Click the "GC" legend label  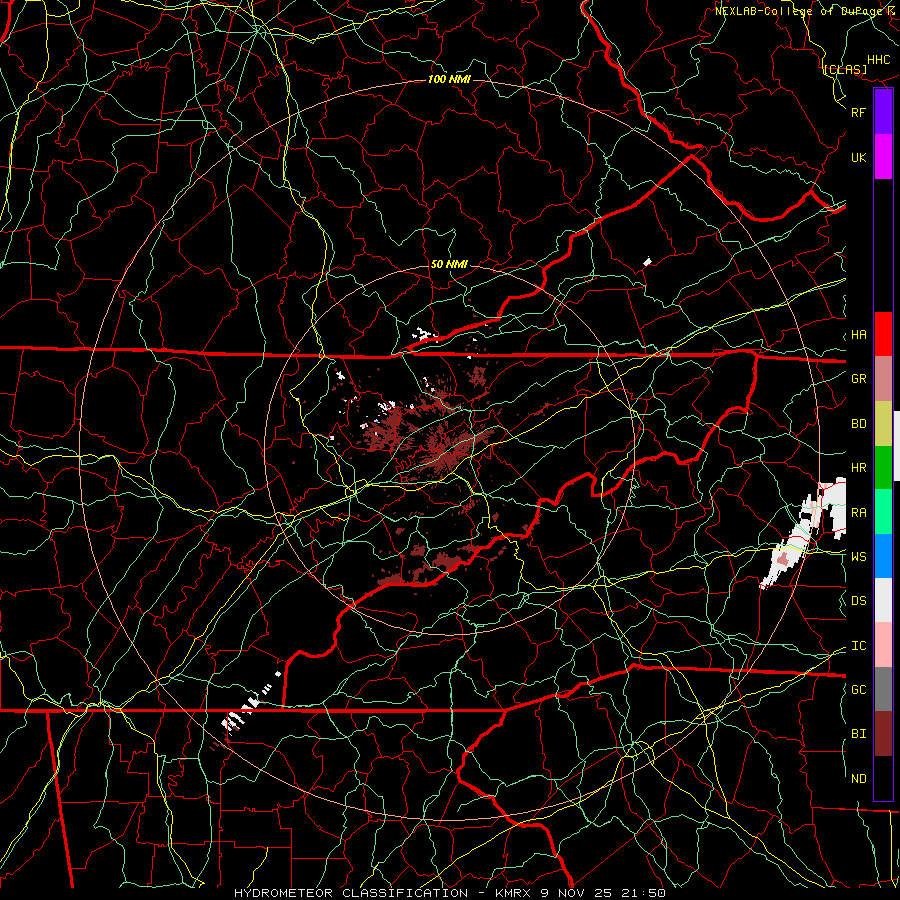[x=859, y=689]
